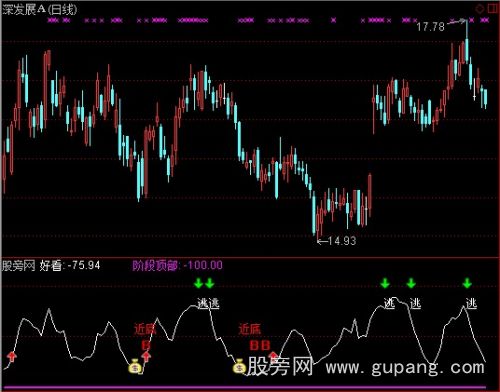Click the fourth 逃 label from the left
The height and width of the screenshot is (392, 500).
pos(415,303)
